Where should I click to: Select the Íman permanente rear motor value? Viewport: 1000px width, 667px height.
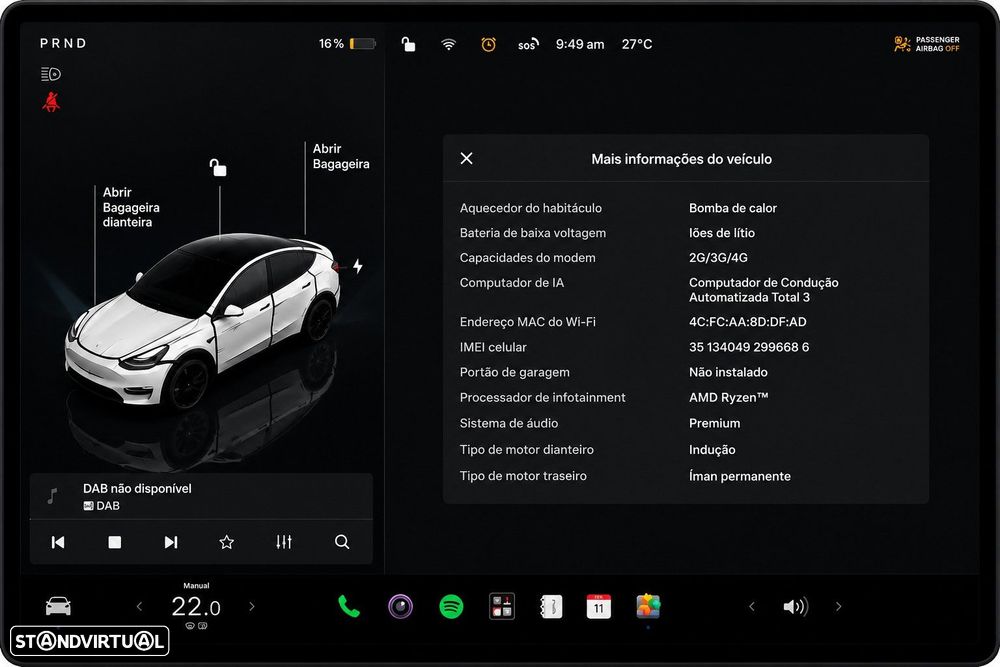pyautogui.click(x=740, y=476)
